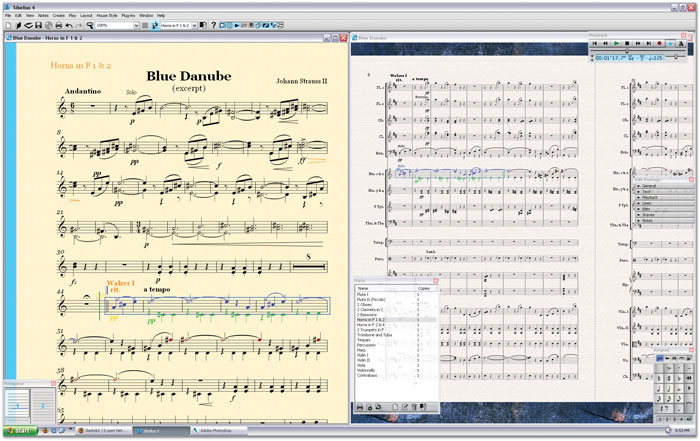Expand the Text section in properties panel
This screenshot has width=700, height=441.
(665, 192)
